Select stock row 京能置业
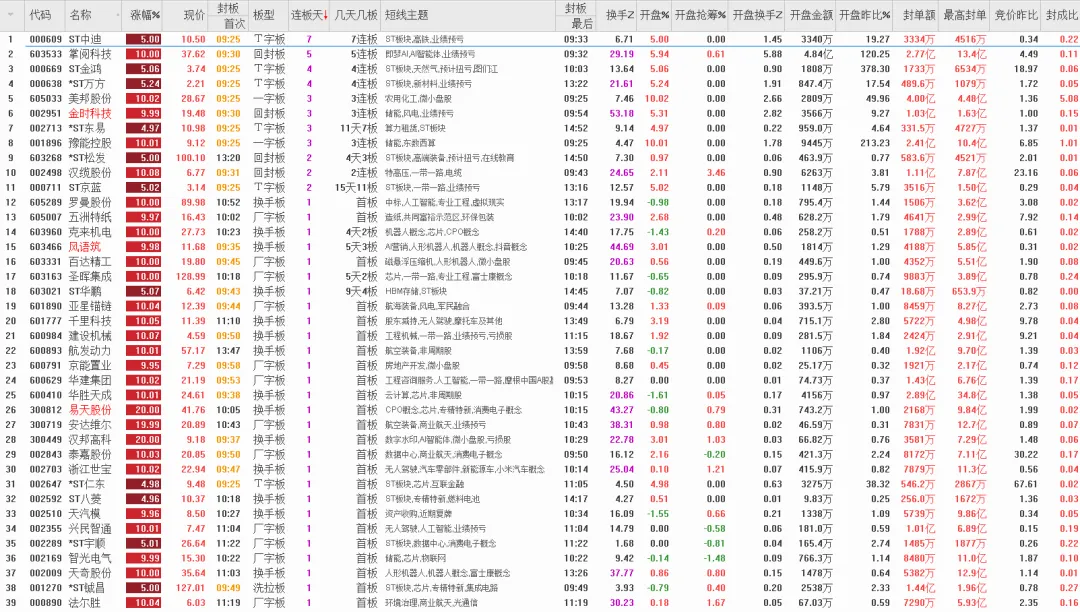The width and height of the screenshot is (1080, 612). [540, 366]
